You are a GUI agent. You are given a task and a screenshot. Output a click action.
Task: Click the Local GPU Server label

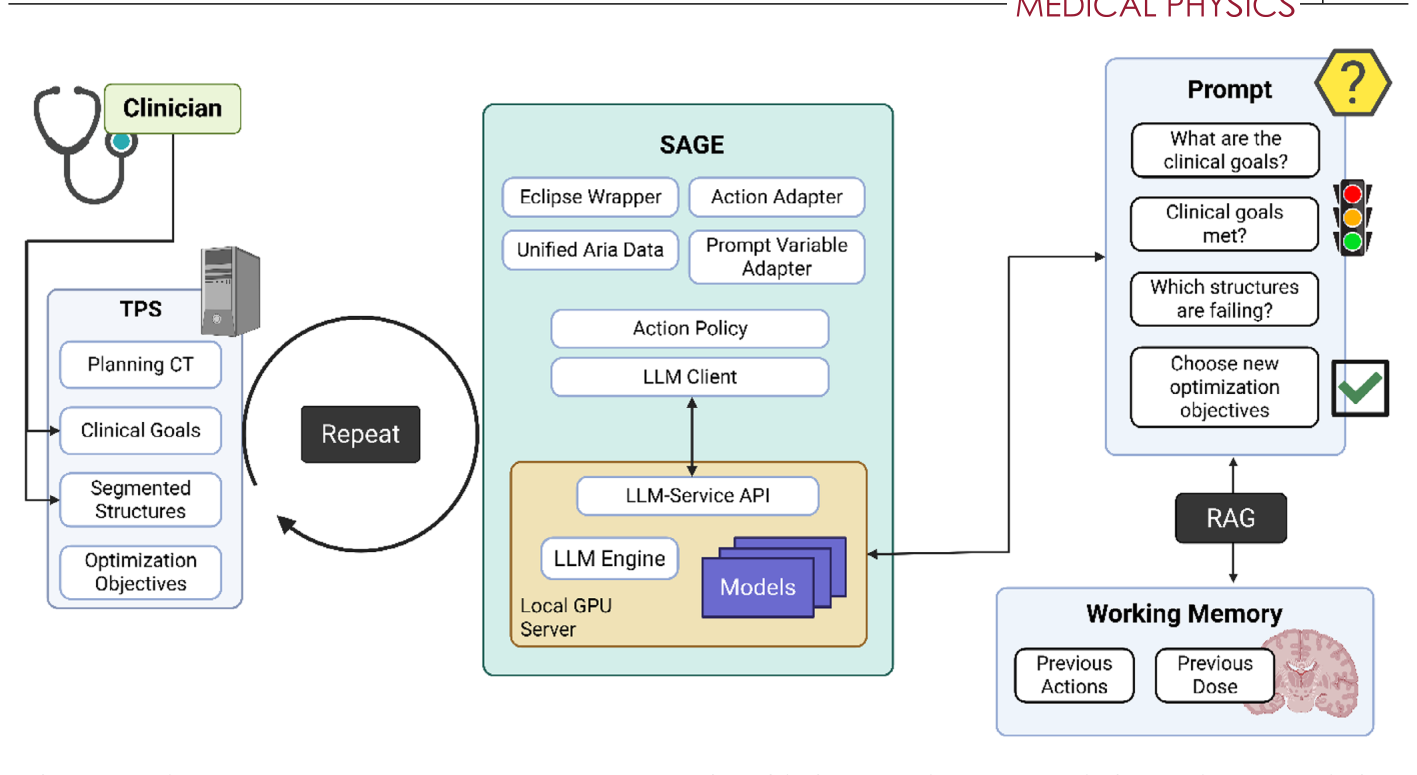(x=566, y=618)
